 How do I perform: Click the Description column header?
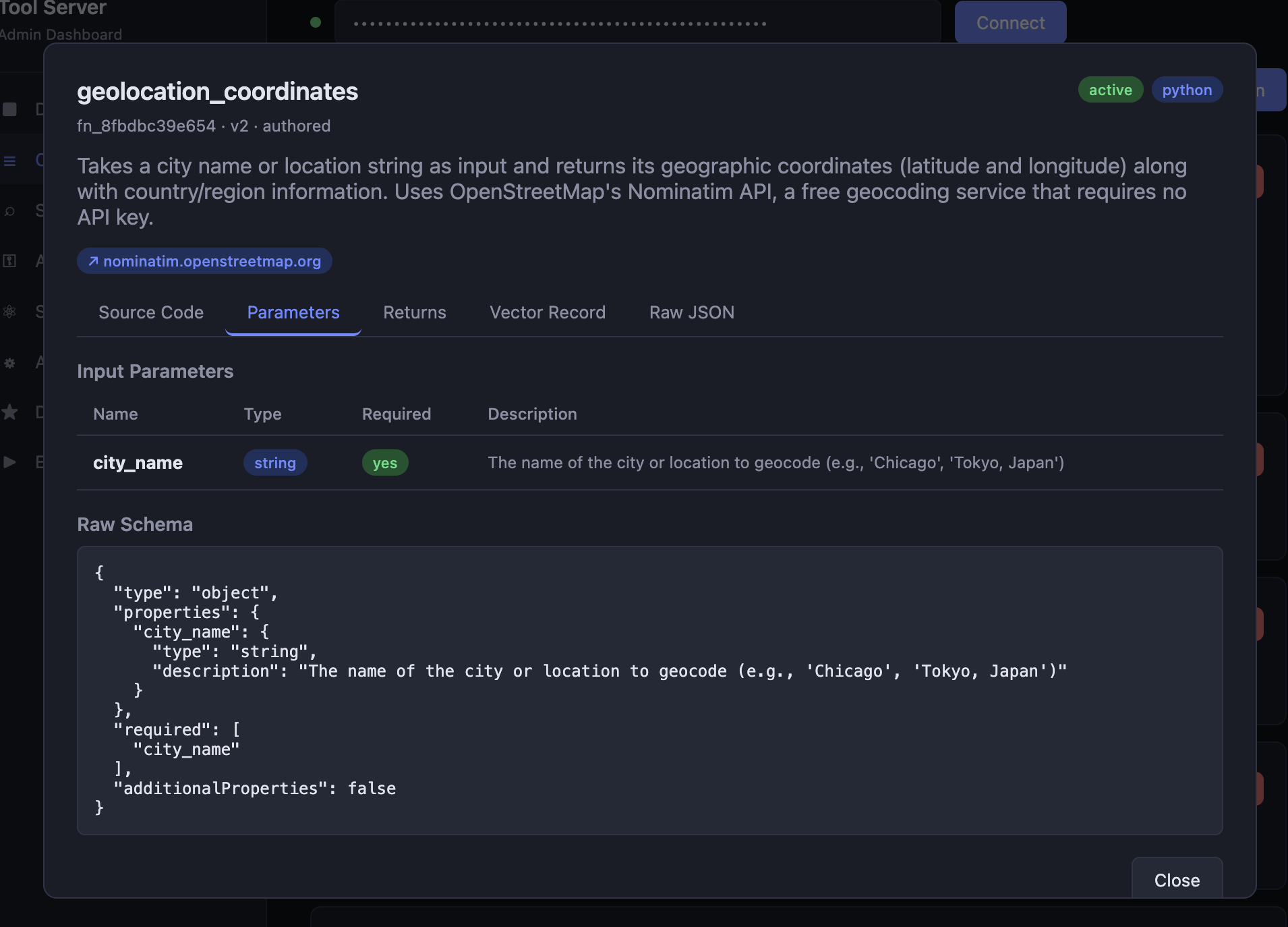(x=532, y=414)
